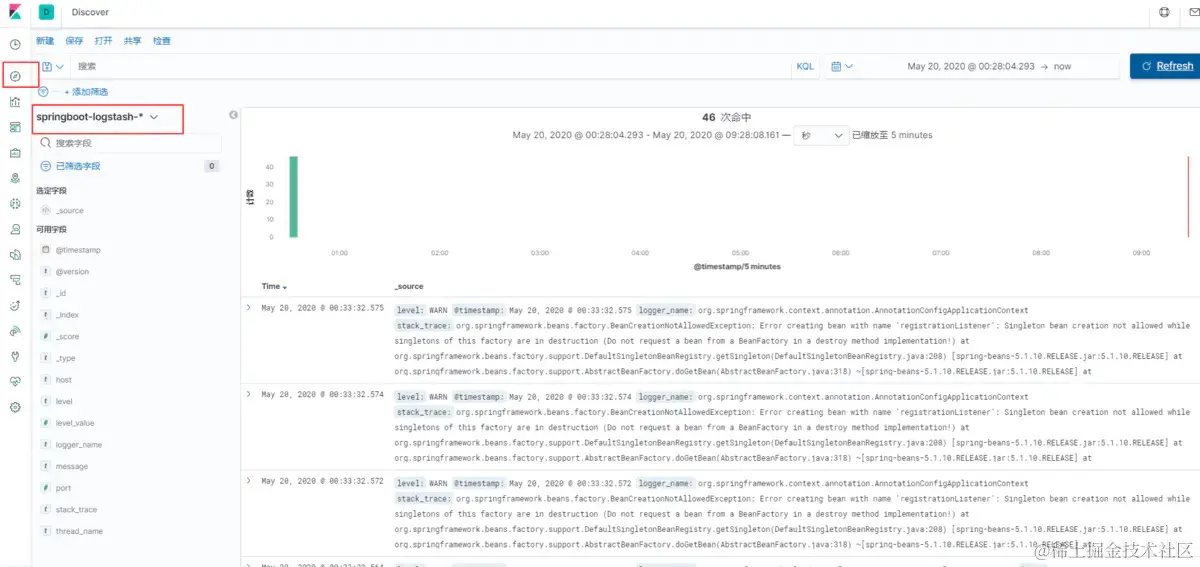Image resolution: width=1200 pixels, height=567 pixels.
Task: Click the _source column header
Action: click(409, 286)
